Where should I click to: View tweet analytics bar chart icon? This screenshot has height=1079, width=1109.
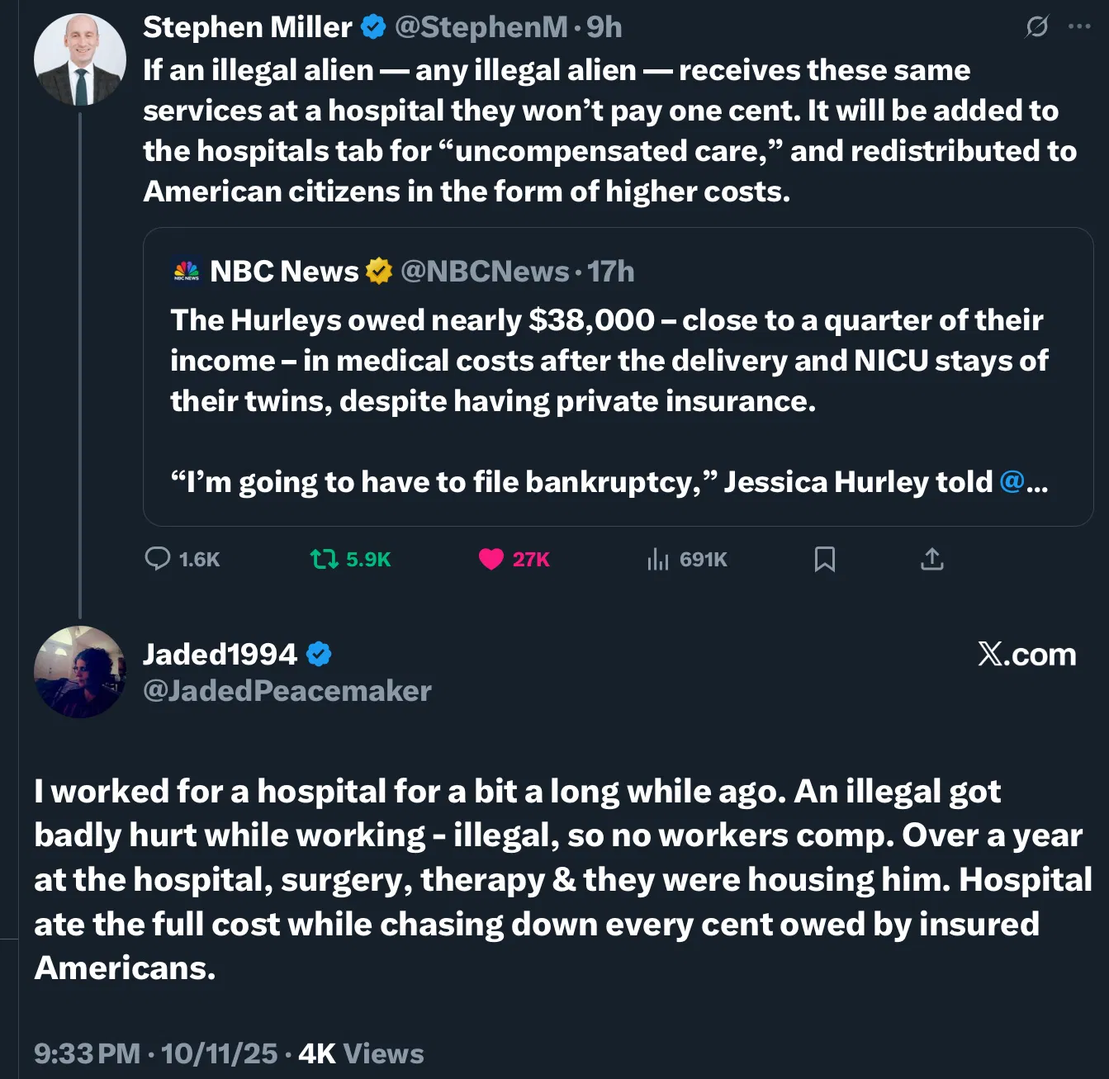tap(657, 559)
